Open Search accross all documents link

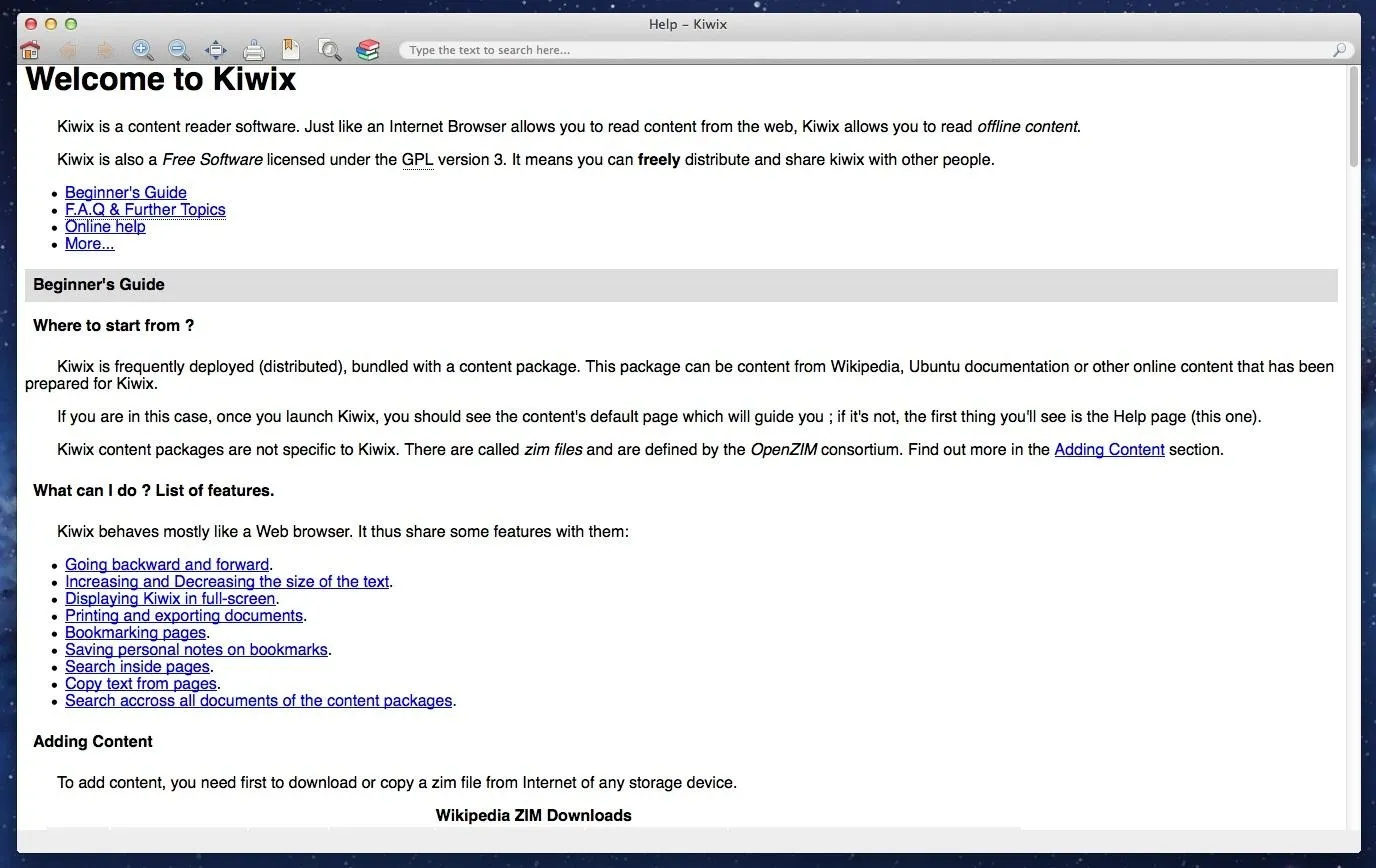click(259, 700)
